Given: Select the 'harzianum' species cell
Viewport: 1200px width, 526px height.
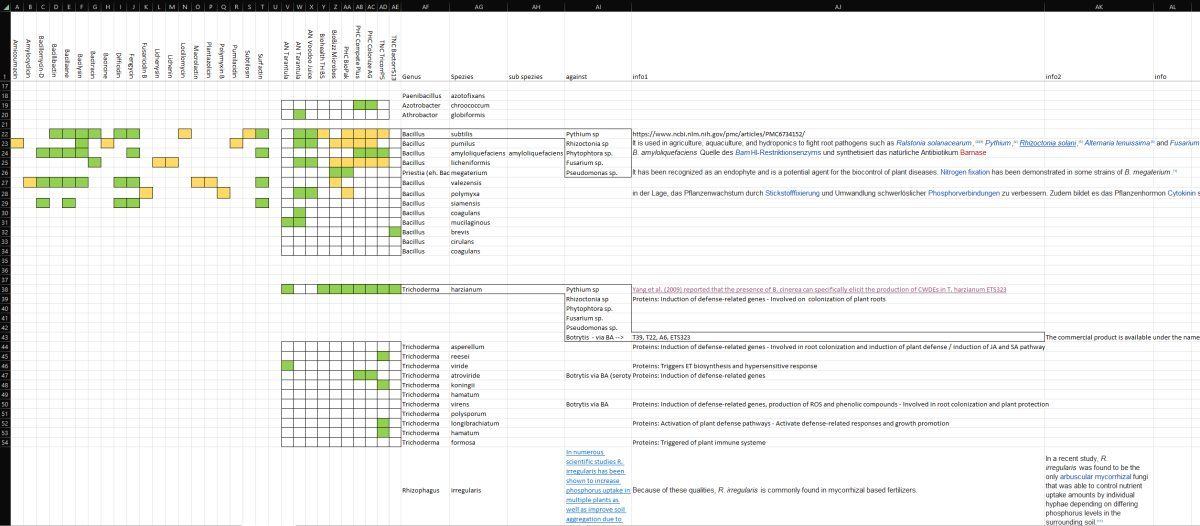Looking at the screenshot, I should (479, 289).
